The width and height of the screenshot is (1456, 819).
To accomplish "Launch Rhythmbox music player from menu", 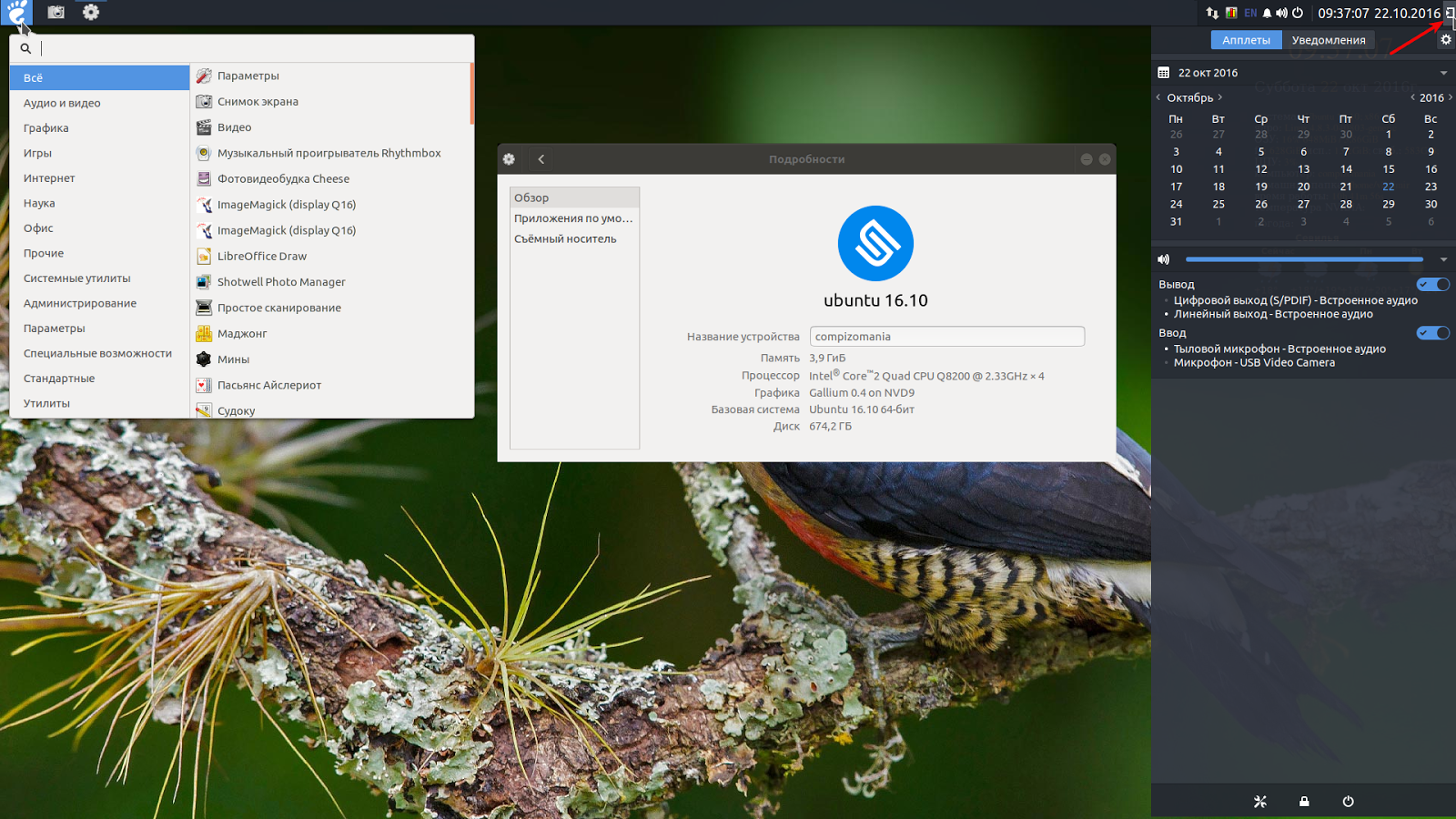I will 328,153.
